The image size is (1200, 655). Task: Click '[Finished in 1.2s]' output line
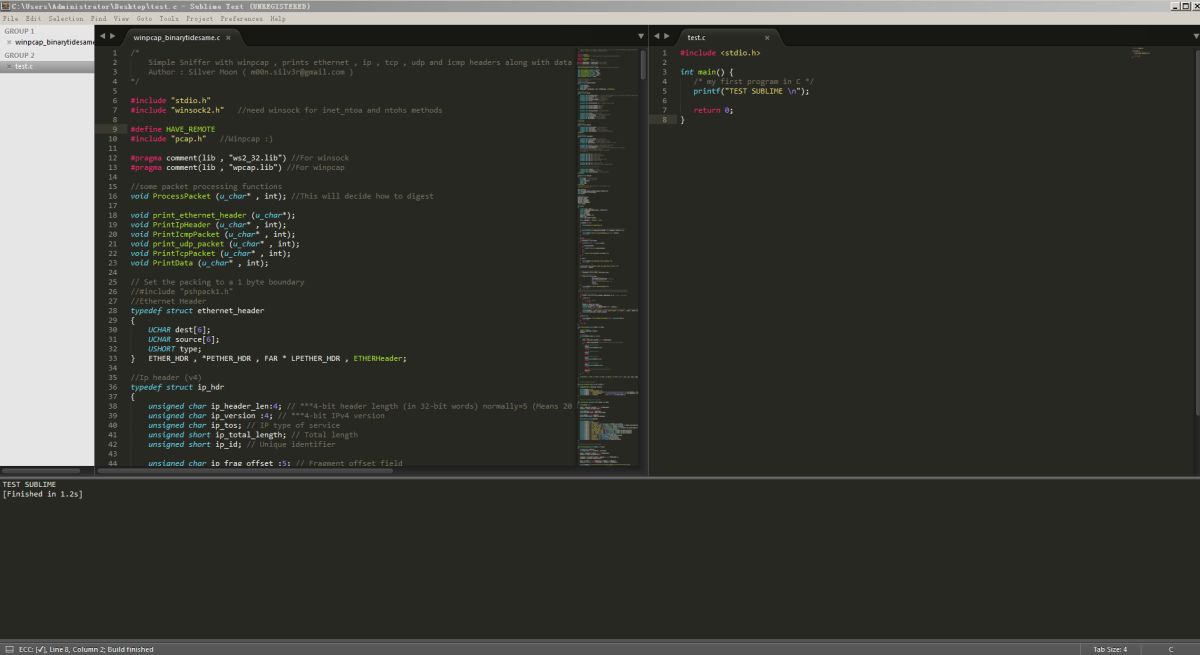[42, 494]
